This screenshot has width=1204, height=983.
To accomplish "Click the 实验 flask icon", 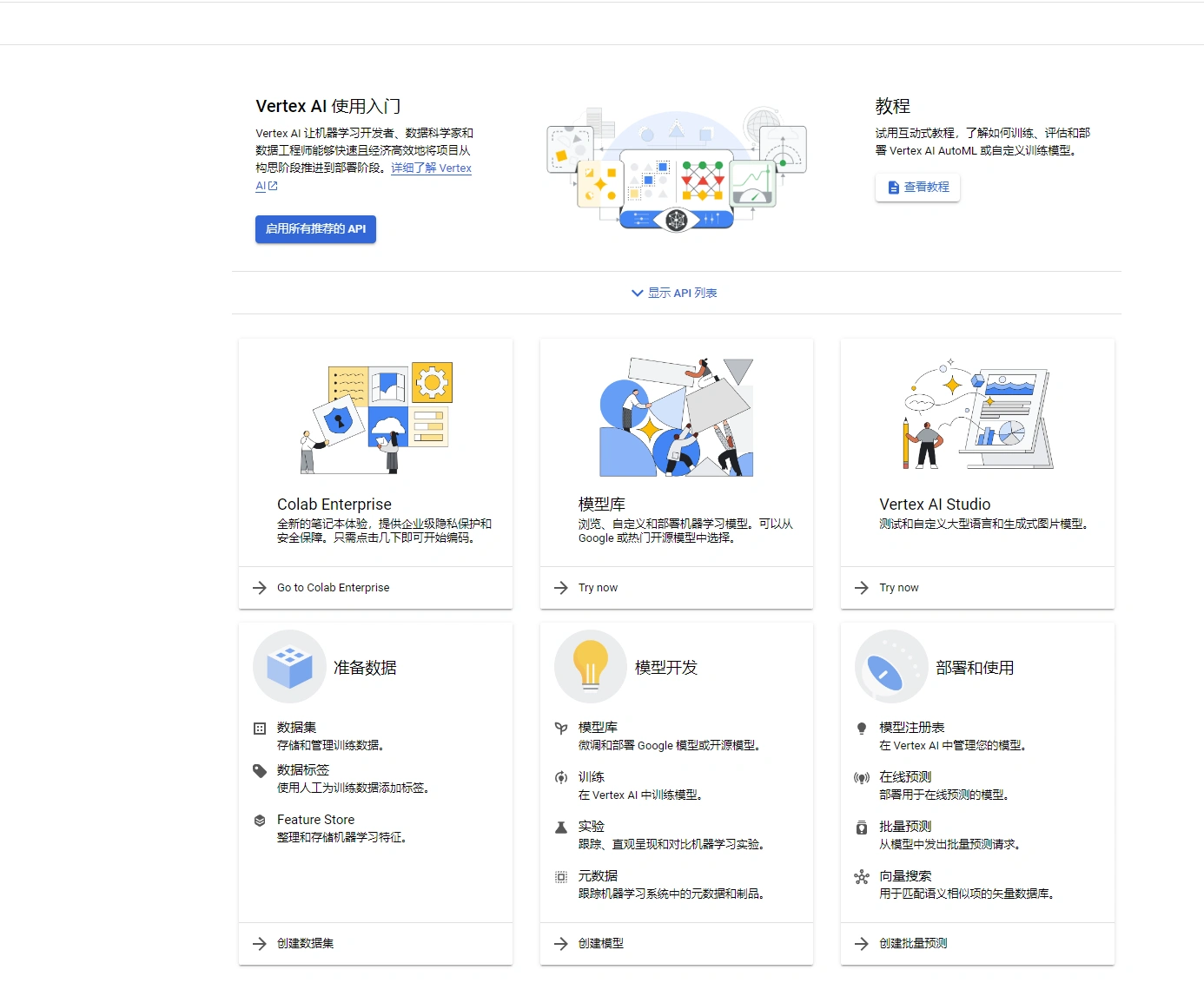I will [x=561, y=828].
